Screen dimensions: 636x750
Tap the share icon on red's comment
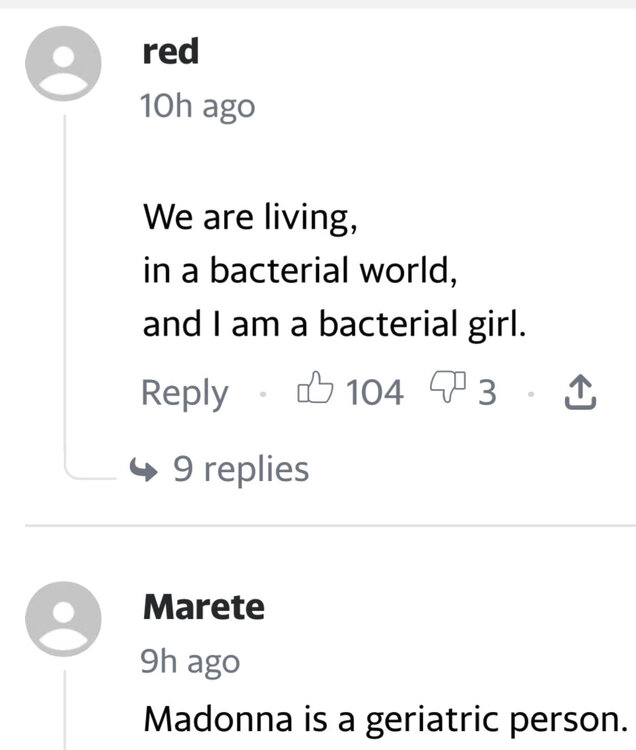[x=580, y=393]
